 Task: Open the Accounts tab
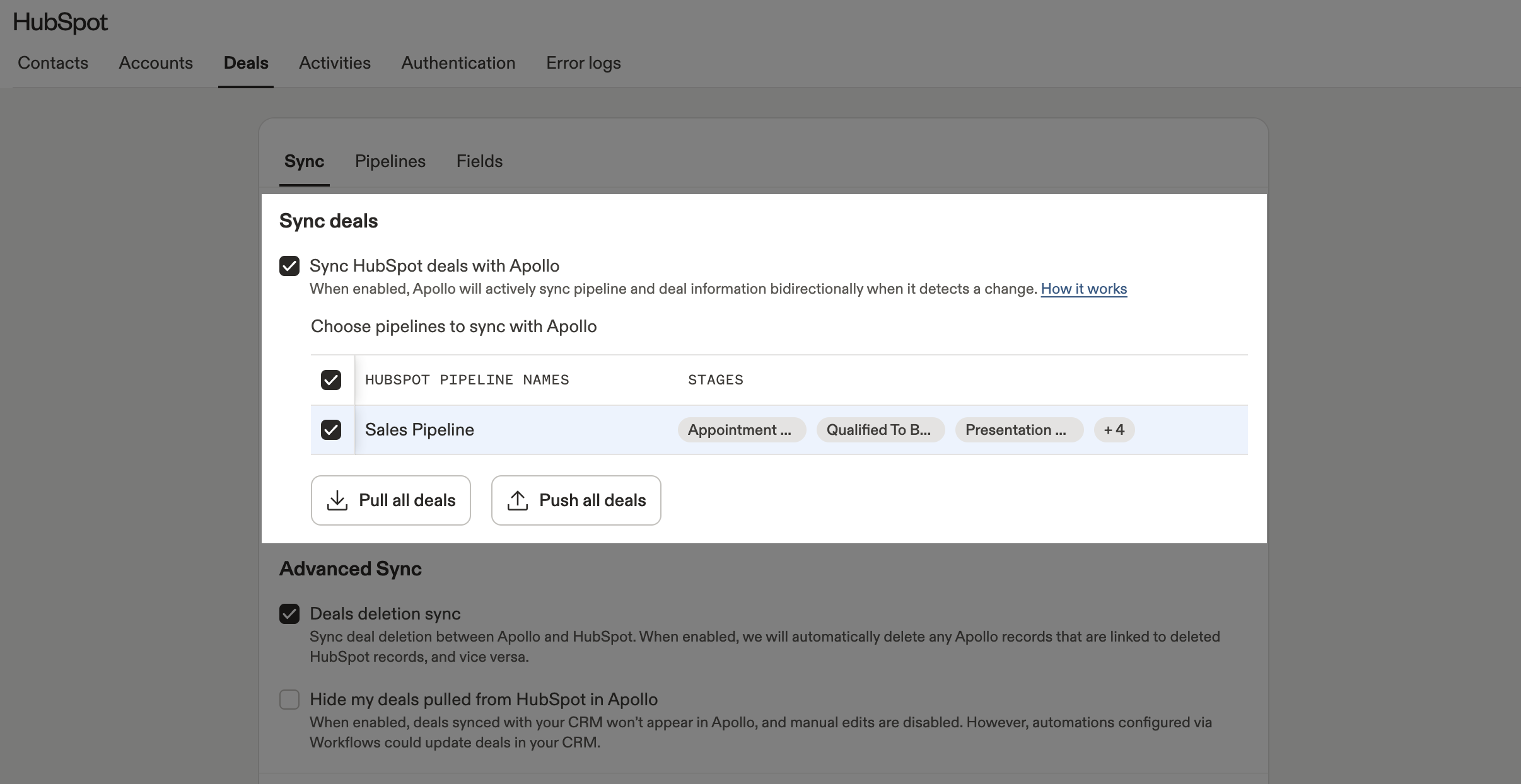pyautogui.click(x=156, y=63)
